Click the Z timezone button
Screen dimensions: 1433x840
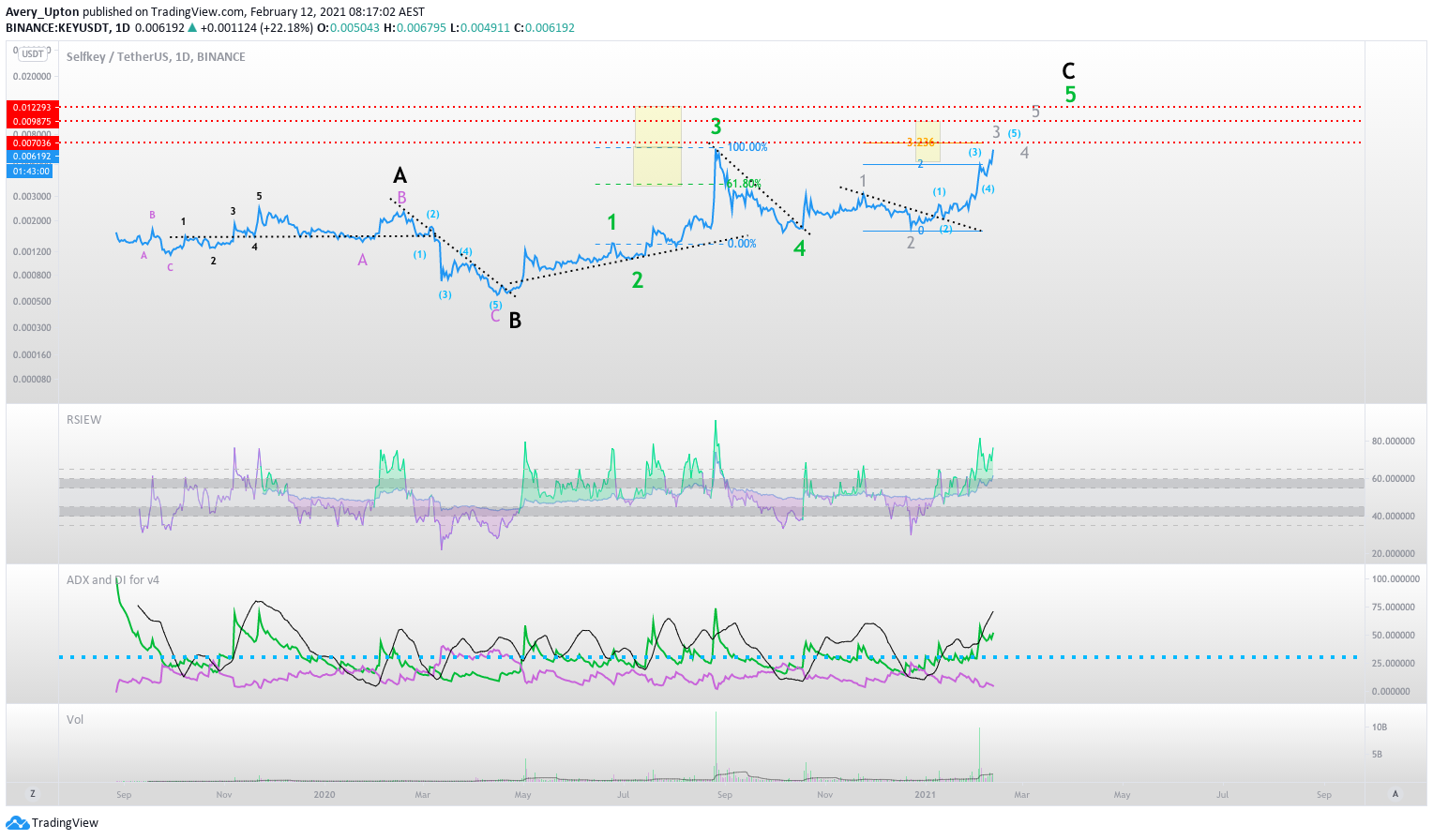point(33,793)
